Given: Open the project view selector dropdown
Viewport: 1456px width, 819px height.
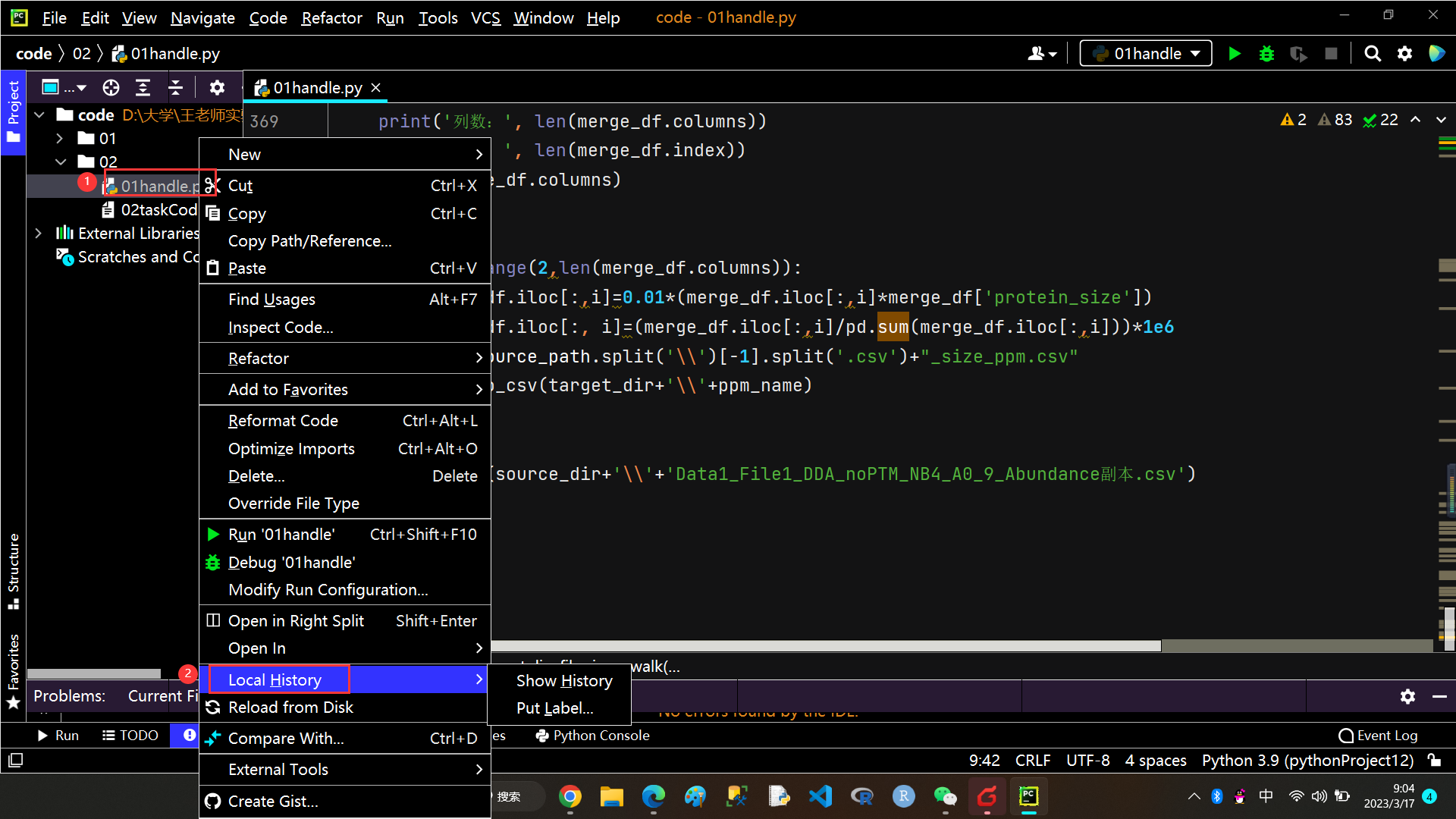Looking at the screenshot, I should pyautogui.click(x=64, y=88).
